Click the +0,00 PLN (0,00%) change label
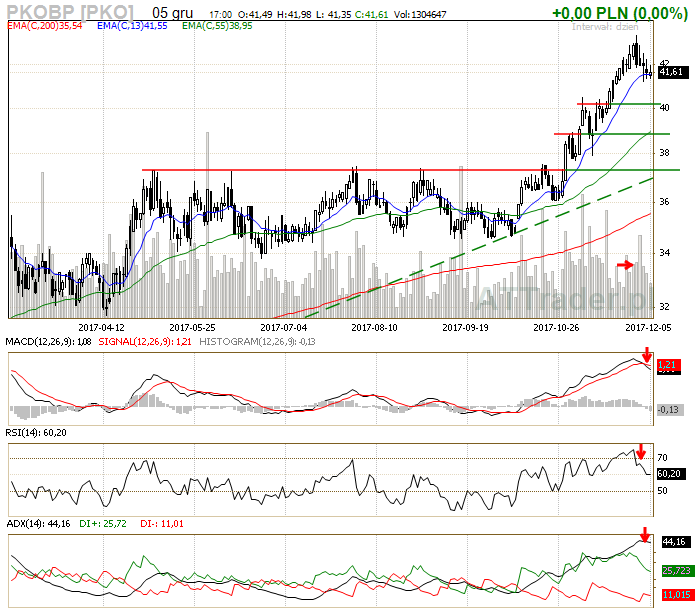This screenshot has width=700, height=613. (620, 13)
